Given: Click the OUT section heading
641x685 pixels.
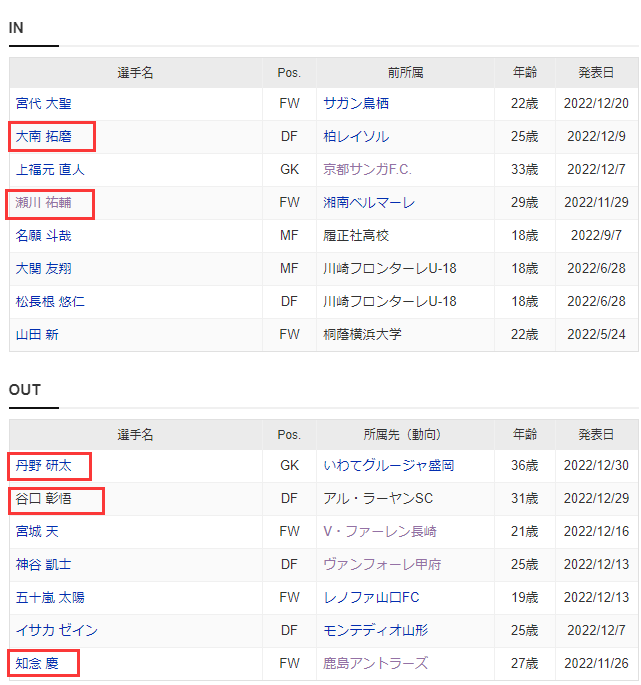Looking at the screenshot, I should point(25,390).
